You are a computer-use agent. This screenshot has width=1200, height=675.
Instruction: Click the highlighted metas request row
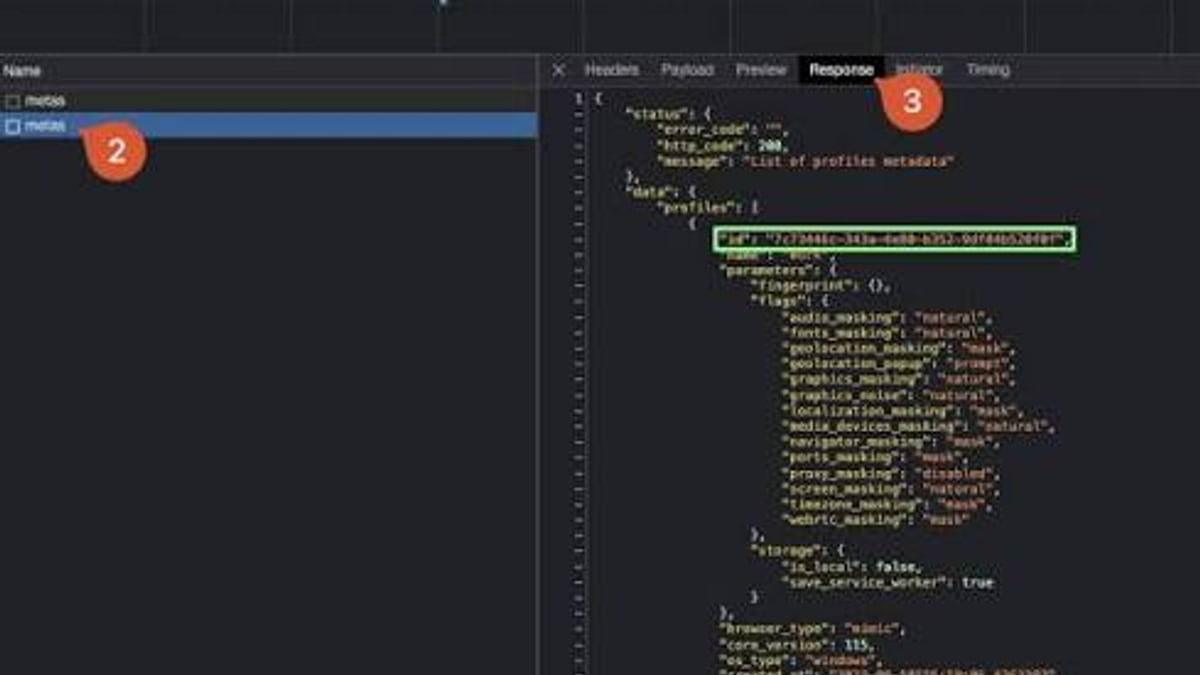pos(268,126)
